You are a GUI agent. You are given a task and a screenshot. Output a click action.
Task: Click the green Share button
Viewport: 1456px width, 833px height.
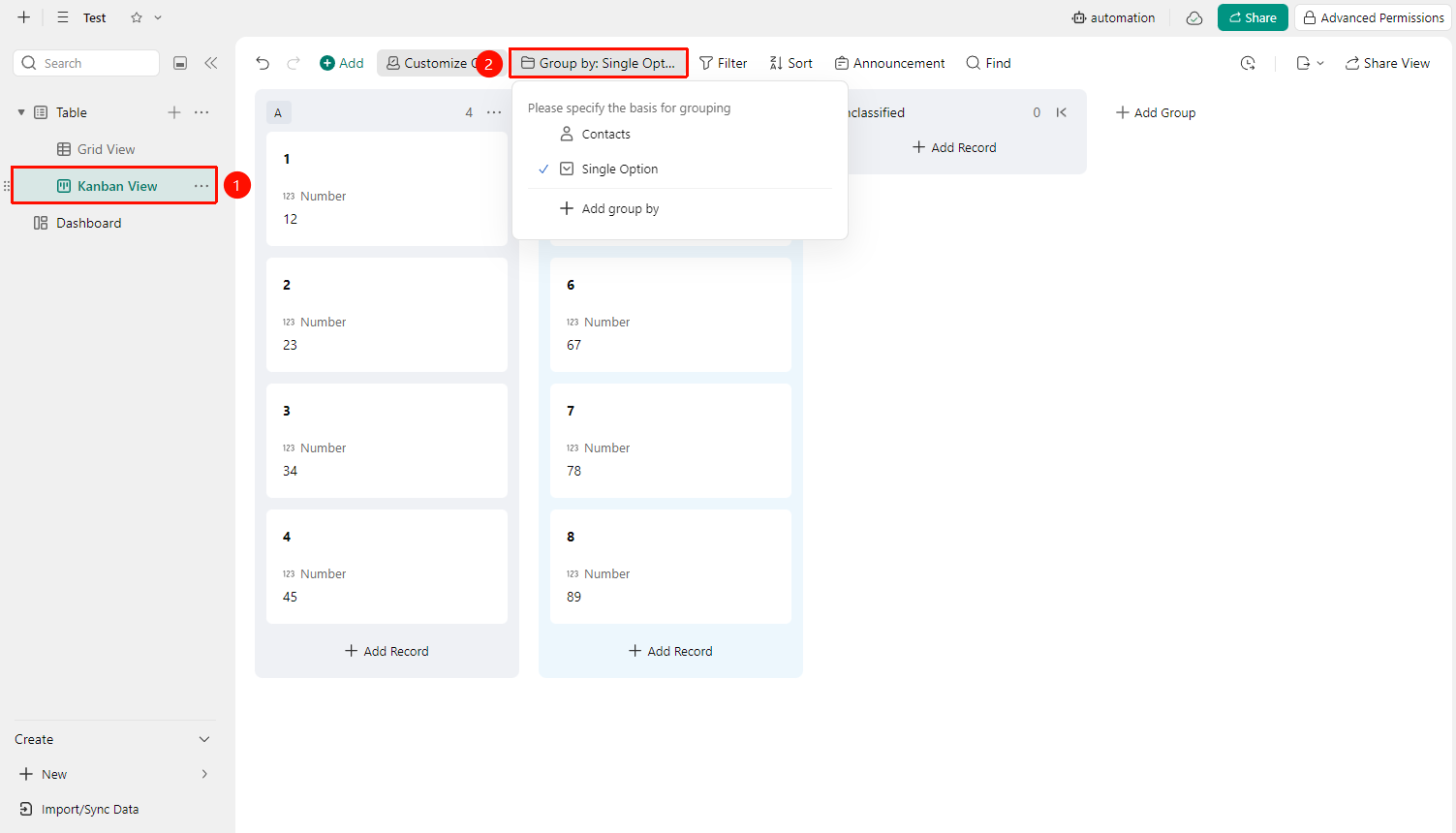pos(1253,17)
